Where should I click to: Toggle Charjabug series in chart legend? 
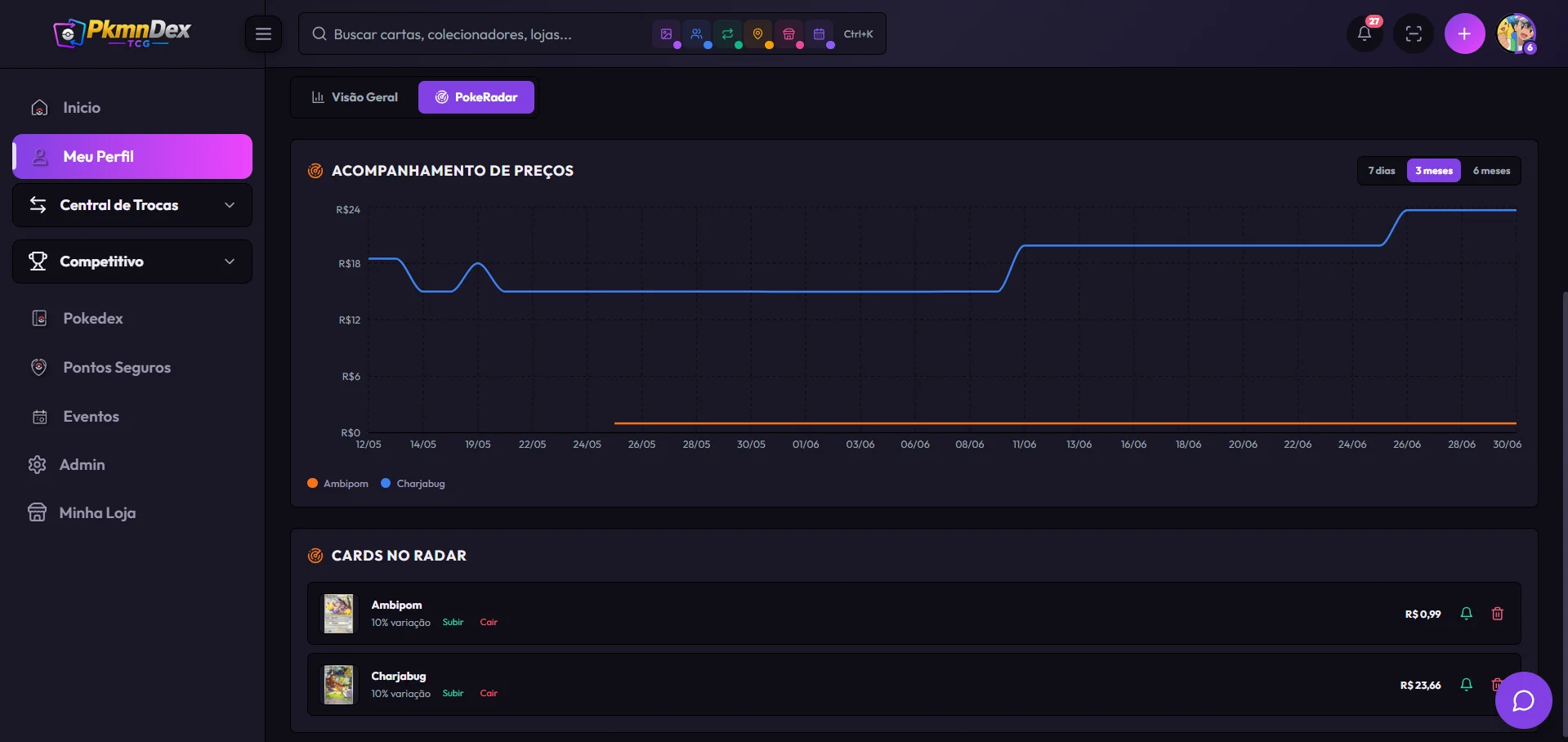(413, 484)
